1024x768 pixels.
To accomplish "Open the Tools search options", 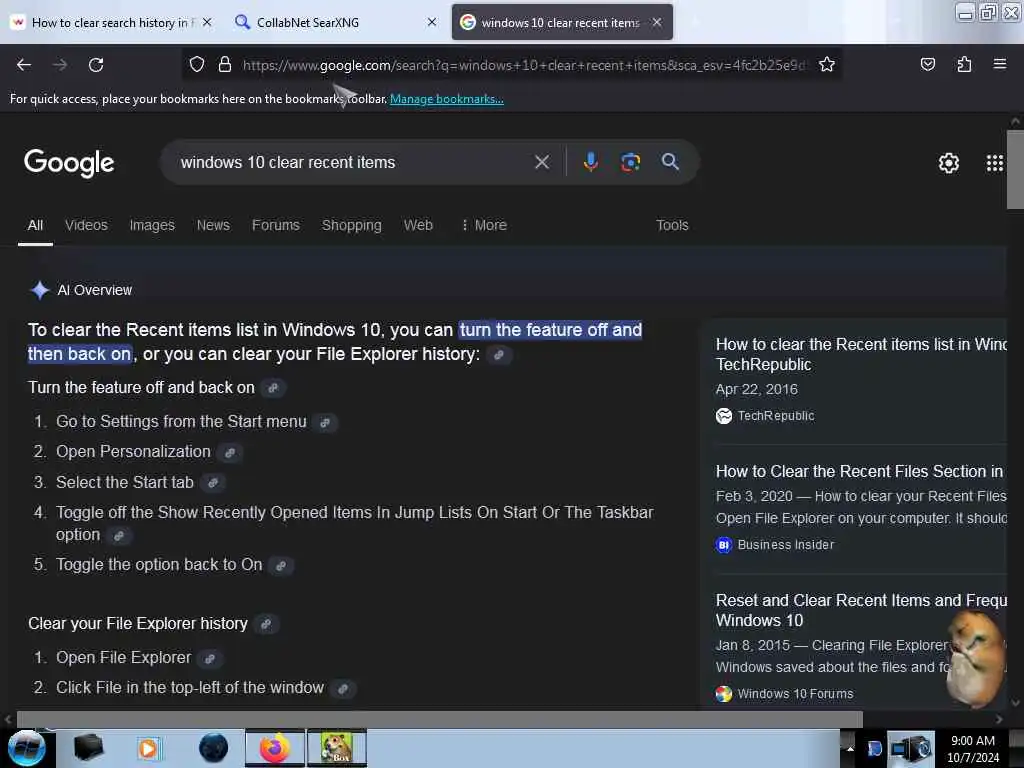I will coord(672,225).
